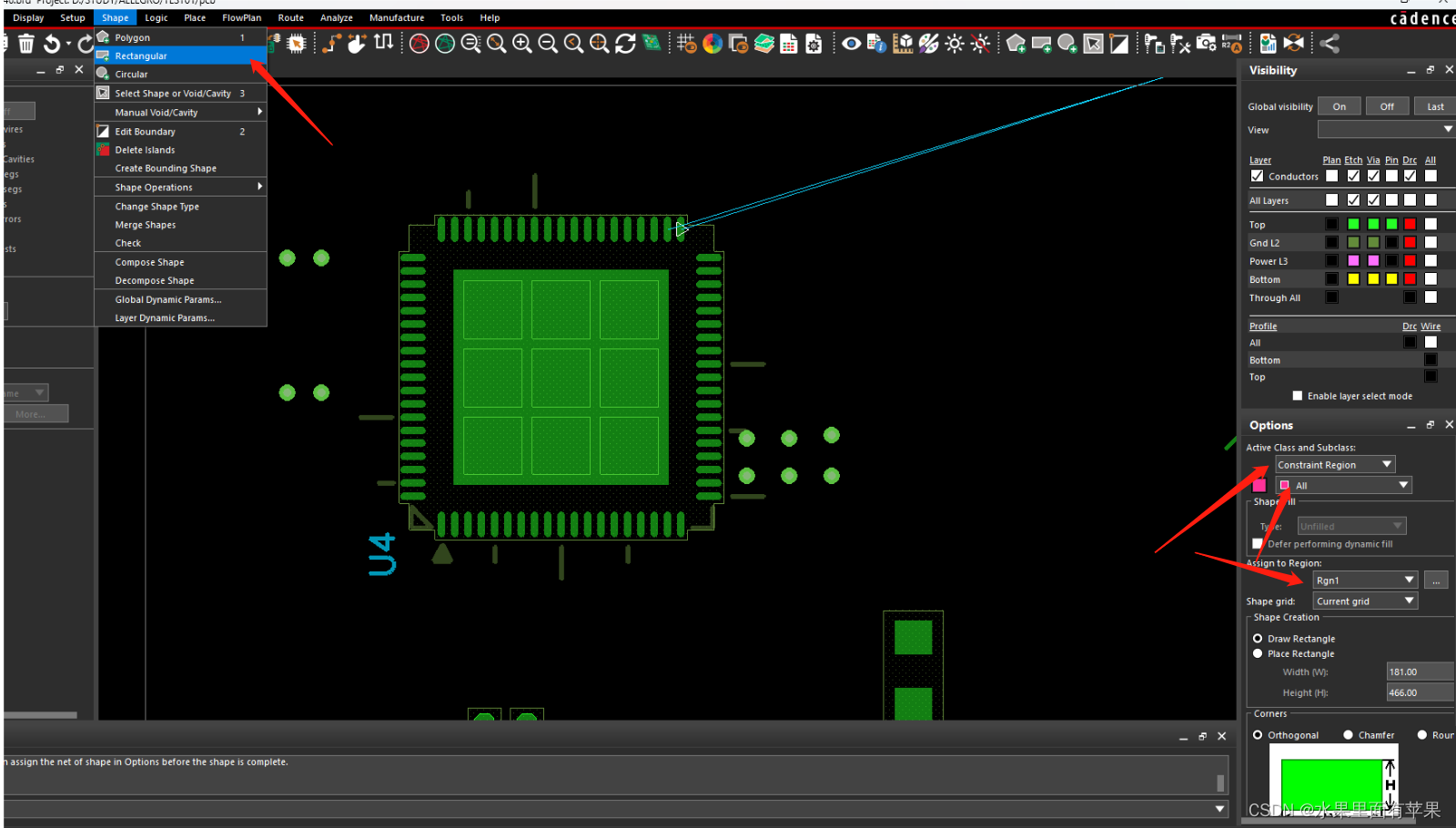Select the Place Rectangle radio button

(x=1258, y=653)
